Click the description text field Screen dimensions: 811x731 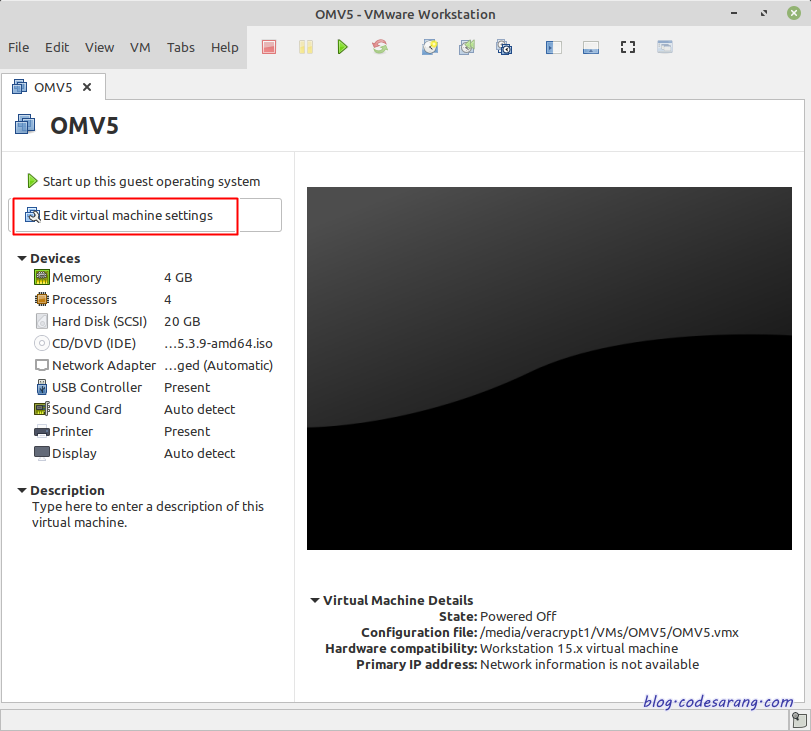click(x=148, y=514)
